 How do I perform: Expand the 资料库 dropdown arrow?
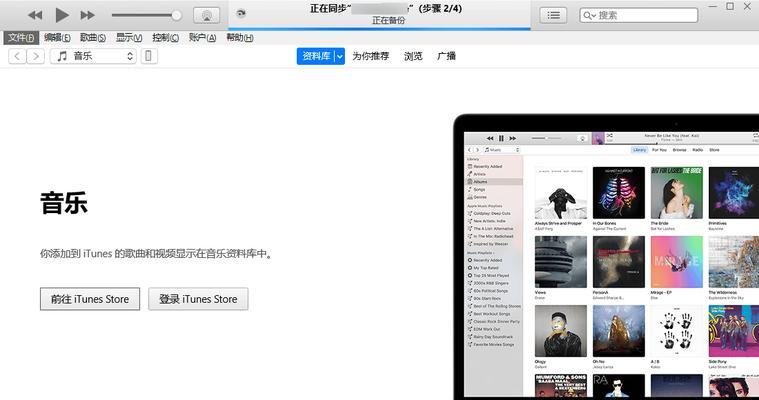340,56
